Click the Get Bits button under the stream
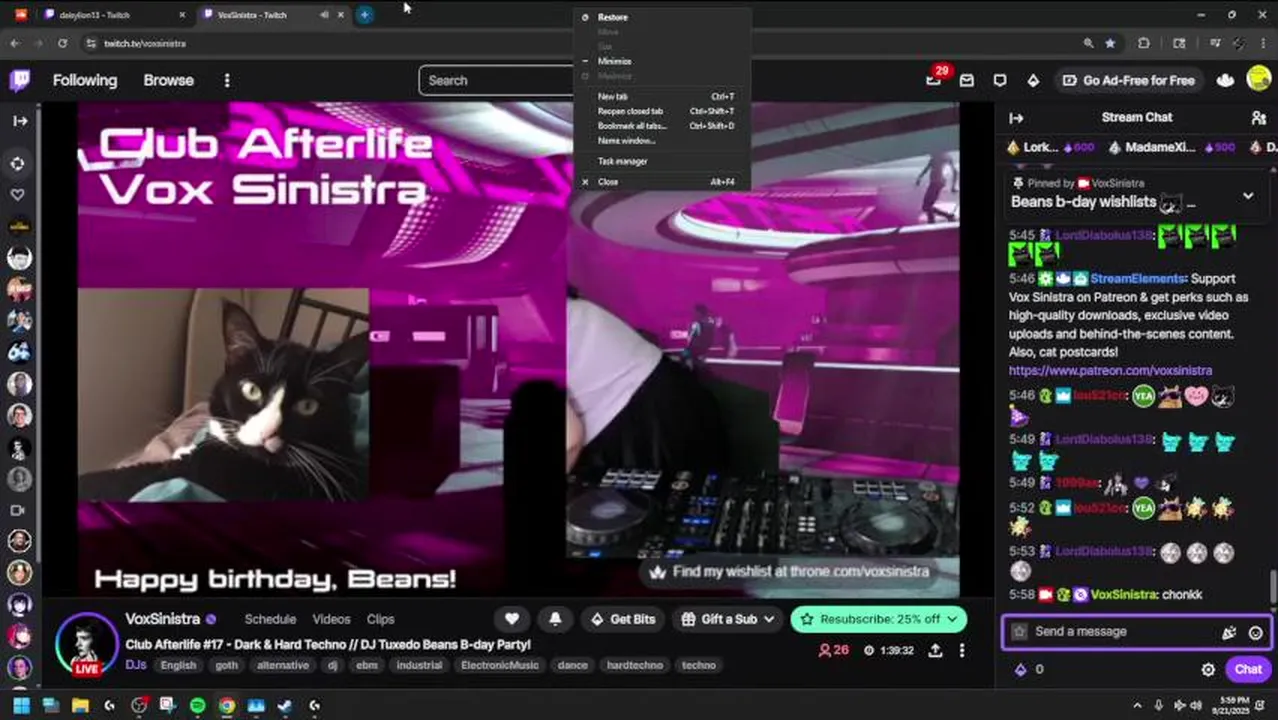The image size is (1278, 720). [x=623, y=620]
